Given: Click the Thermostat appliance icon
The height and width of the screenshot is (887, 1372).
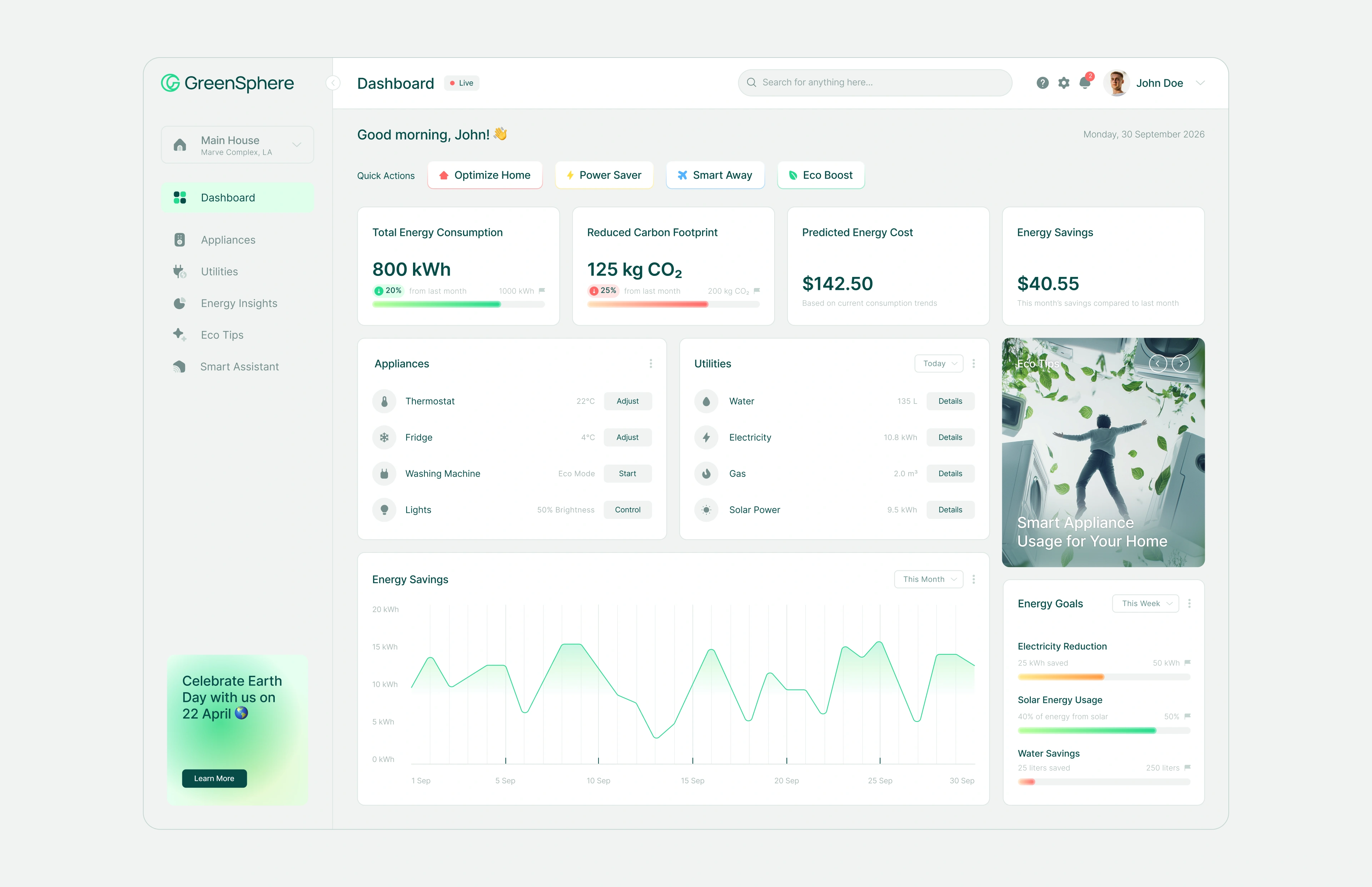Looking at the screenshot, I should click(x=384, y=401).
